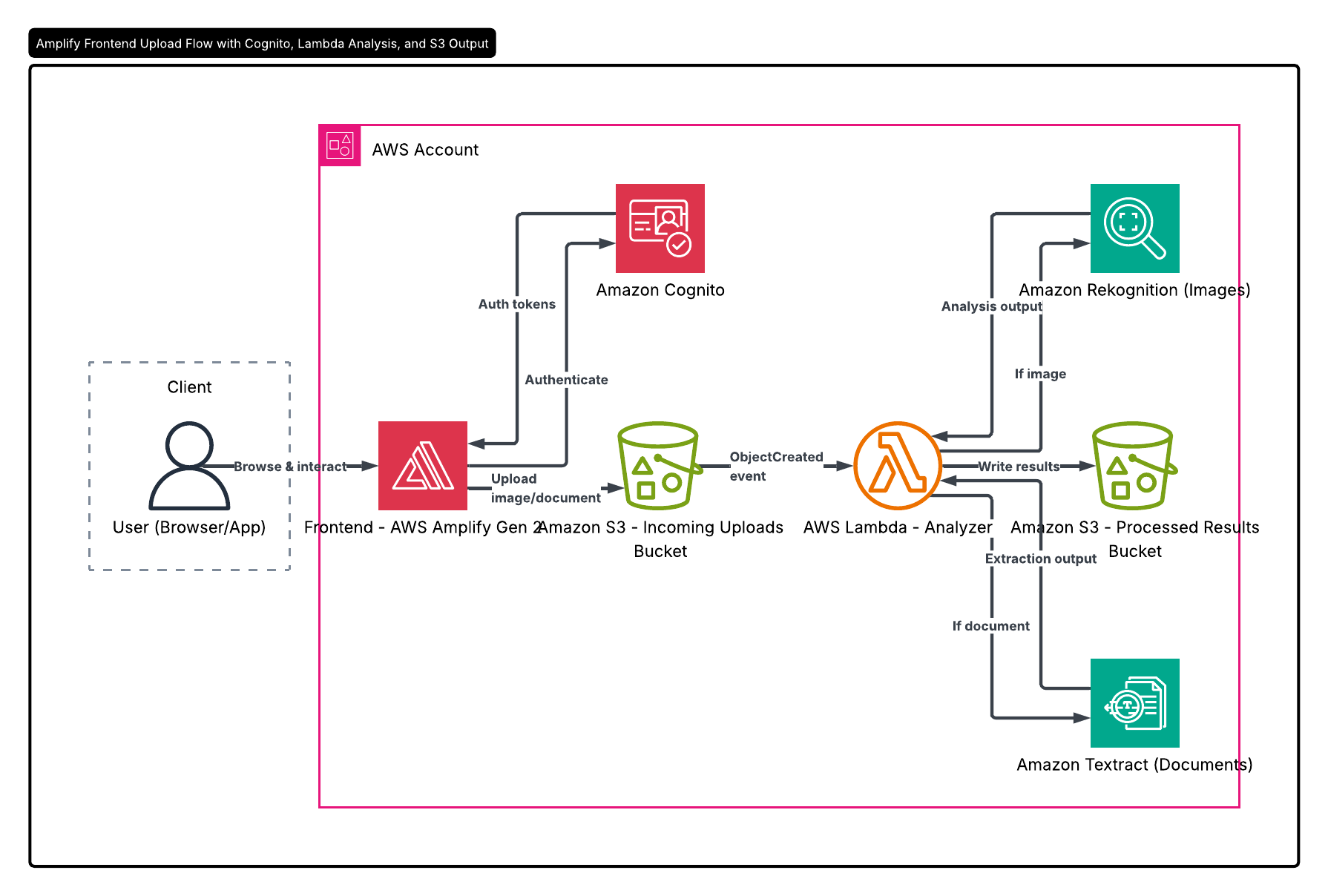
Task: Click the AWS Amplify Gen 2 frontend icon
Action: (423, 466)
